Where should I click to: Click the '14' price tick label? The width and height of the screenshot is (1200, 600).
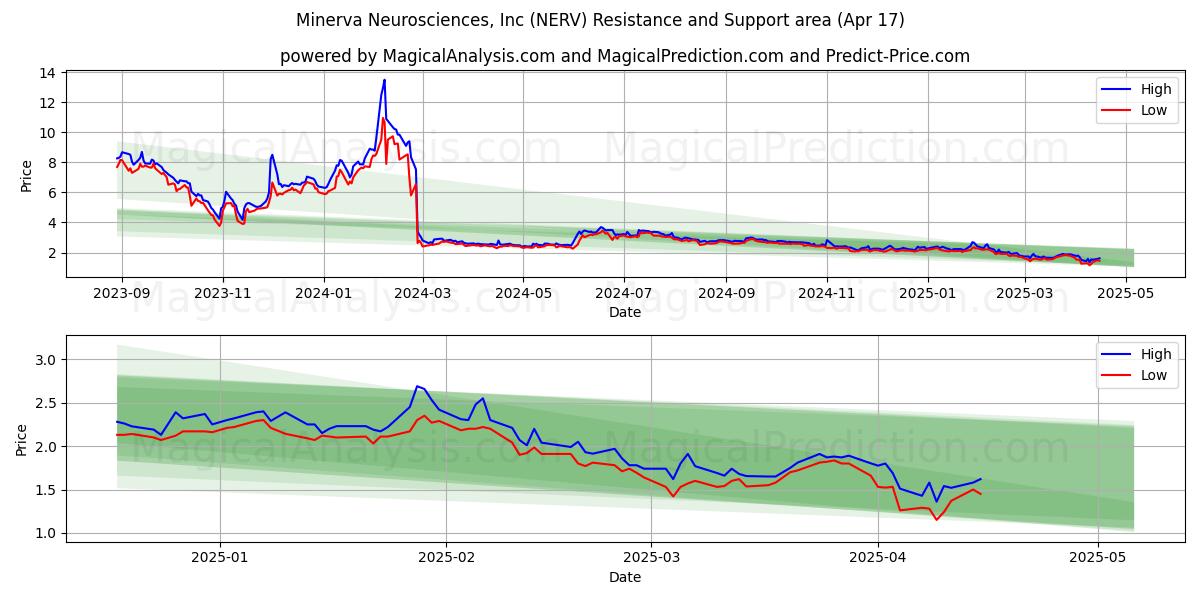(47, 73)
